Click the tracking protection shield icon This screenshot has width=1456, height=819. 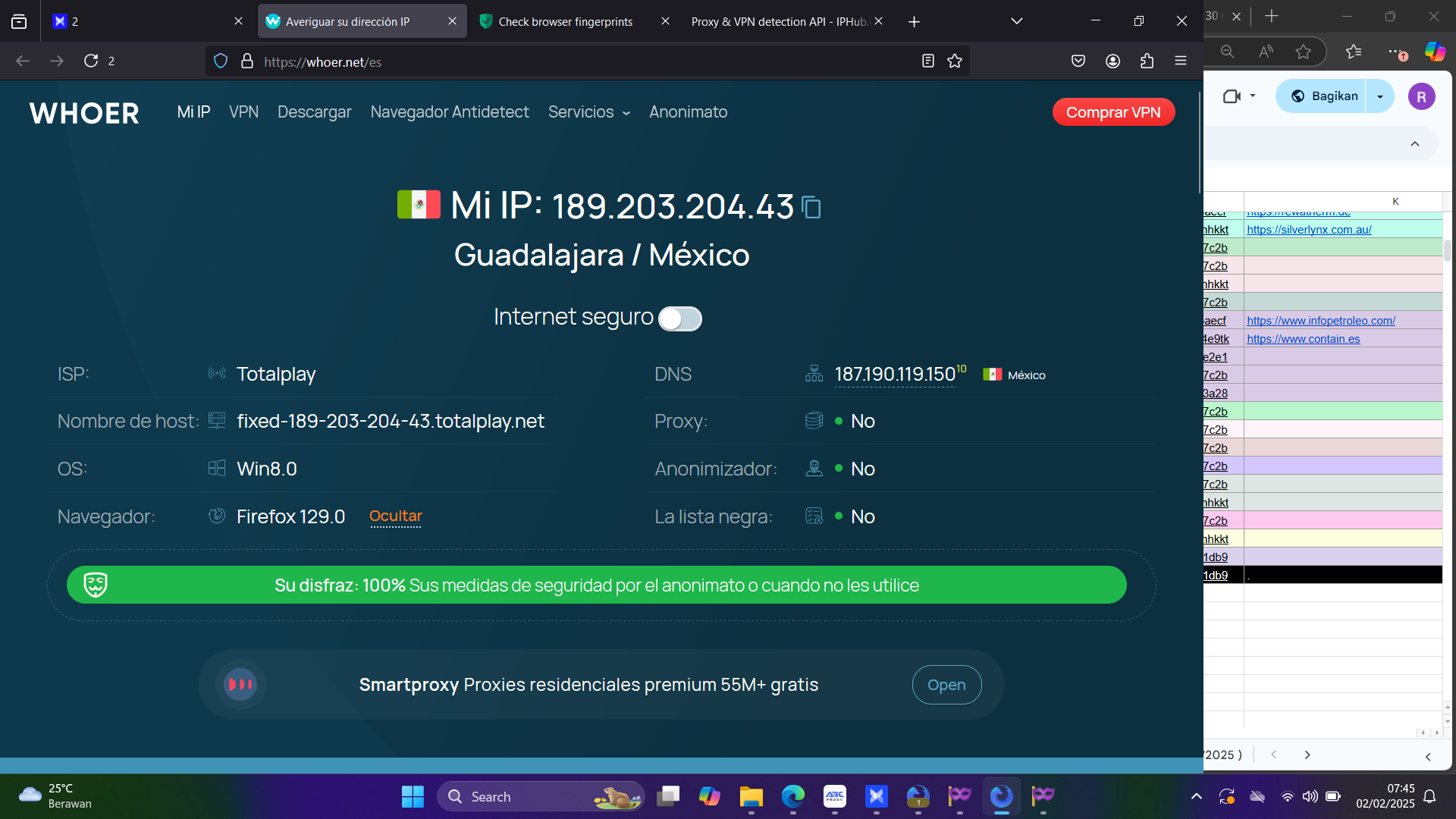[221, 61]
